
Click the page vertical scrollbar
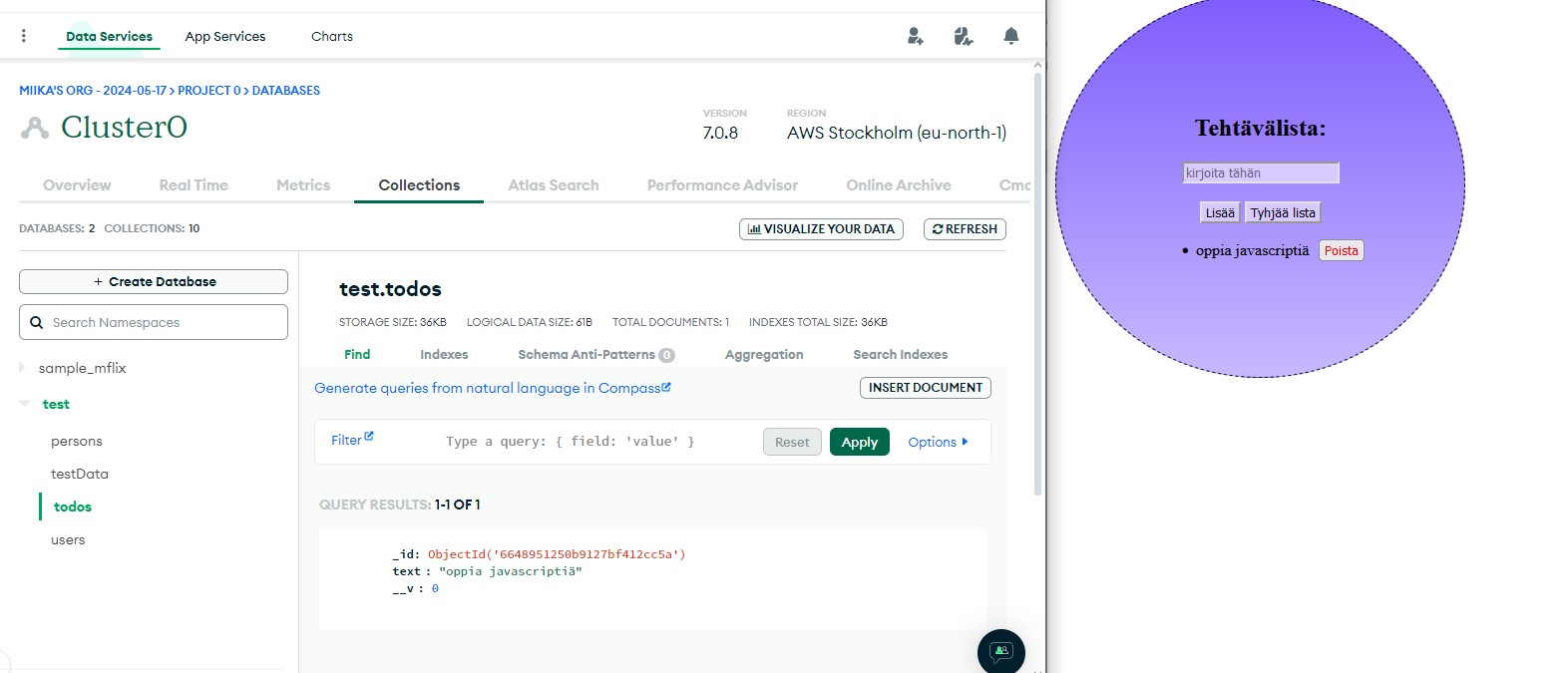point(1037,279)
